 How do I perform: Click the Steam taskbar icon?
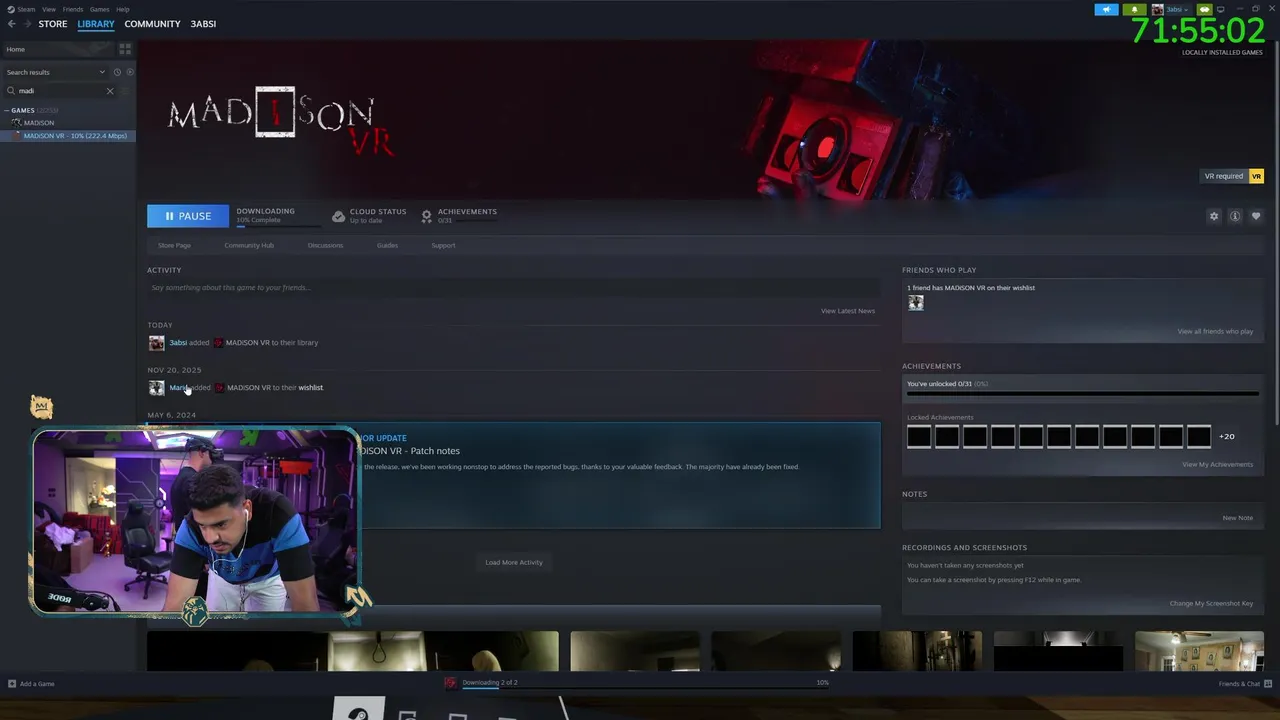tap(357, 709)
